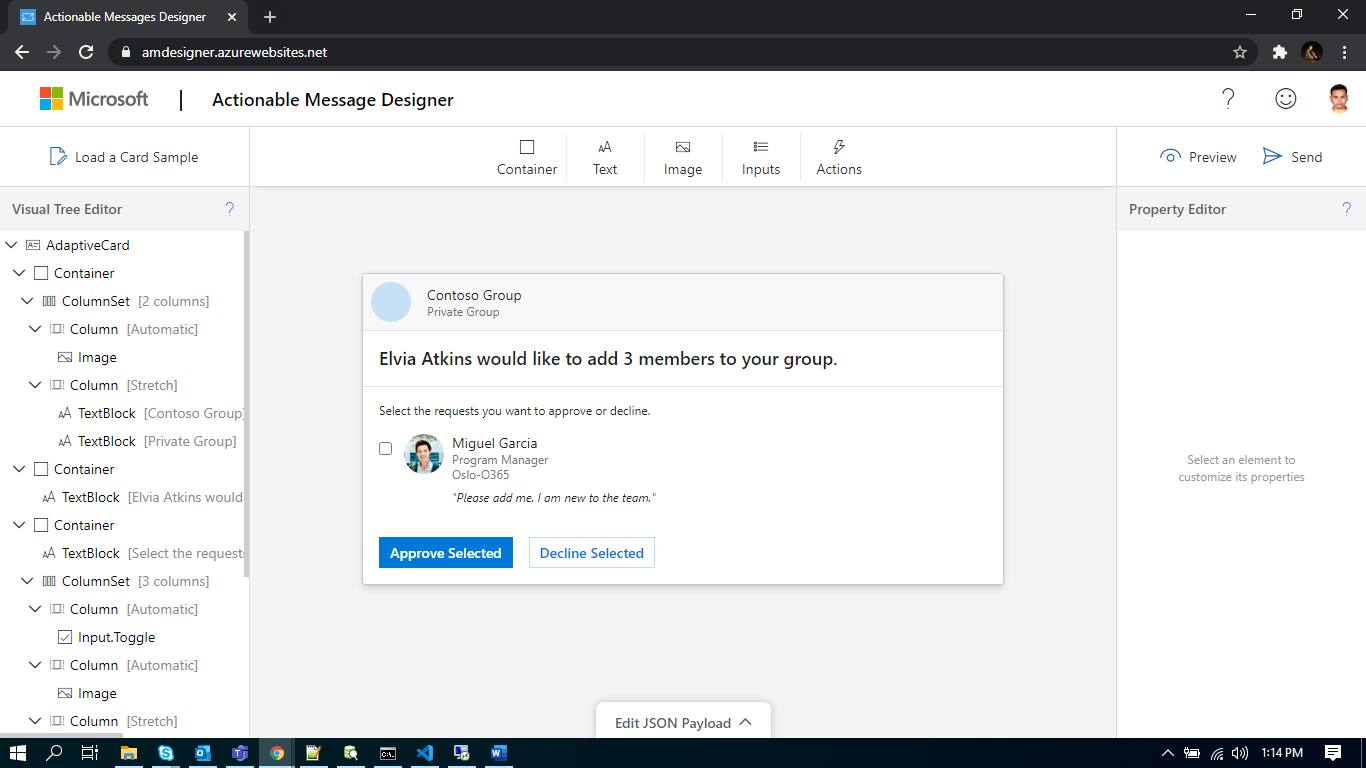Viewport: 1366px width, 768px height.
Task: Add an Actions element to the card
Action: tap(838, 156)
